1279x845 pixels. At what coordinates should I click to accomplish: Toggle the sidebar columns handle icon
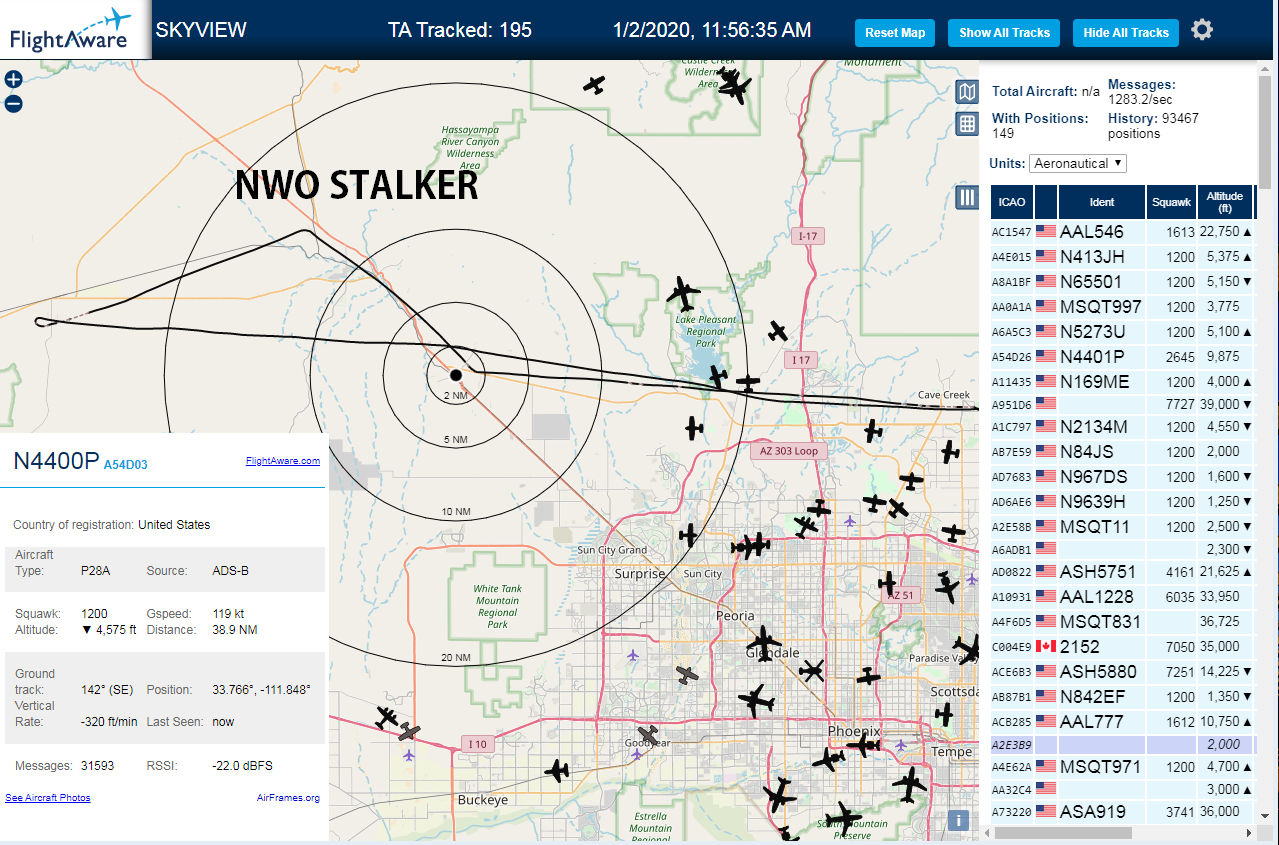pyautogui.click(x=967, y=197)
